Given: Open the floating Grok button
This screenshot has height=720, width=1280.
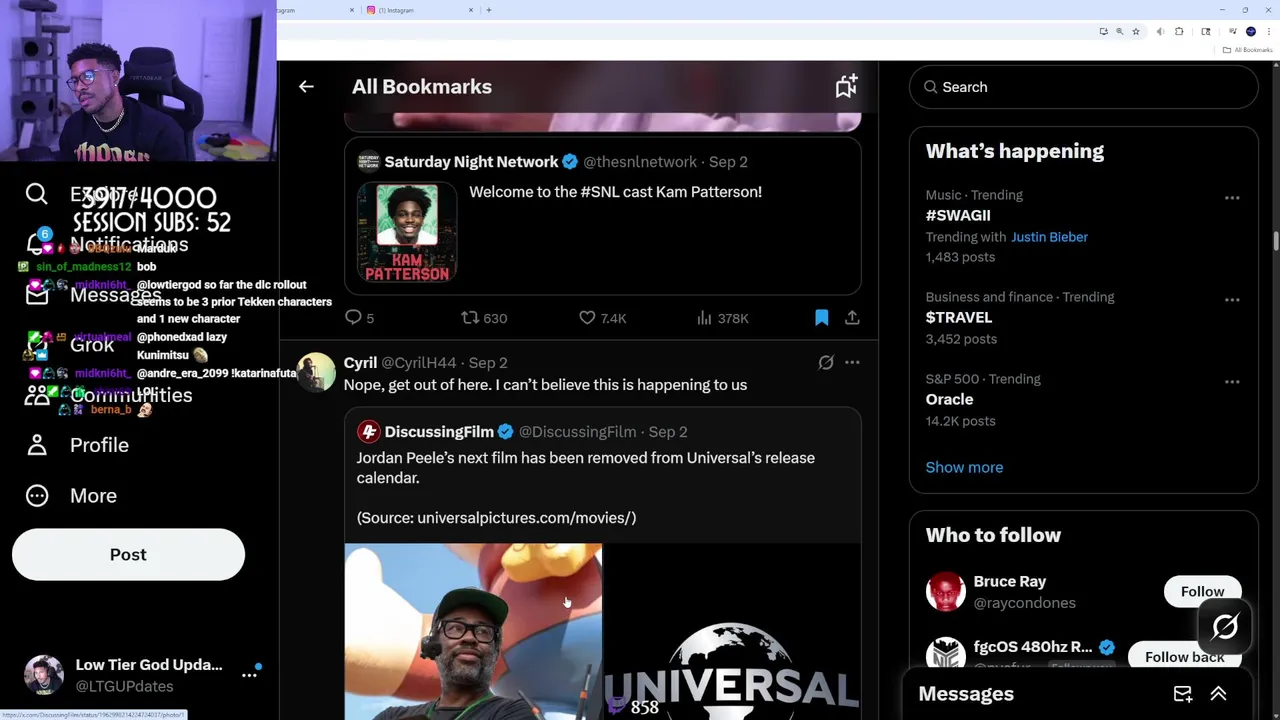Looking at the screenshot, I should (x=1225, y=627).
